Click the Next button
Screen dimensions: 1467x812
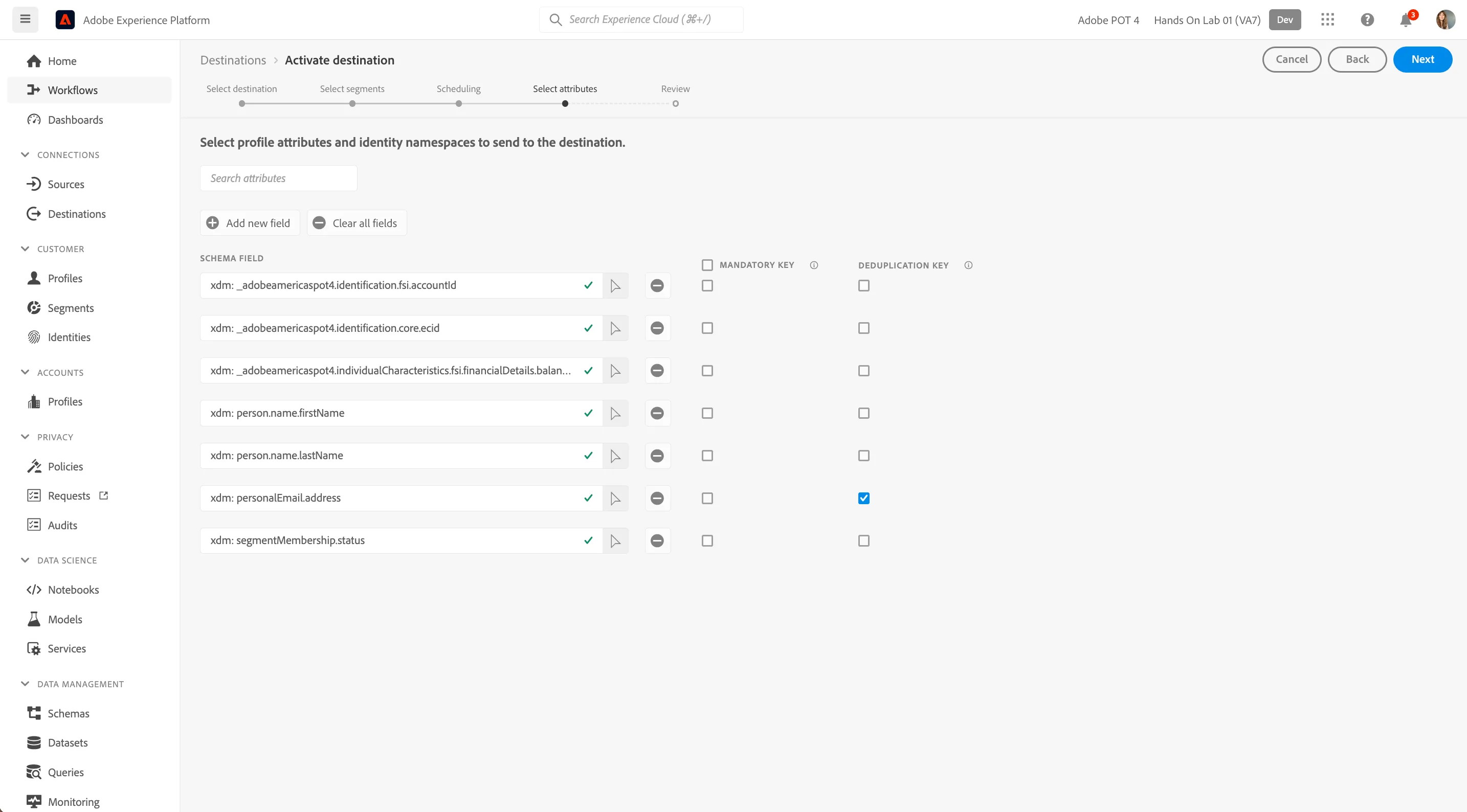(1422, 59)
